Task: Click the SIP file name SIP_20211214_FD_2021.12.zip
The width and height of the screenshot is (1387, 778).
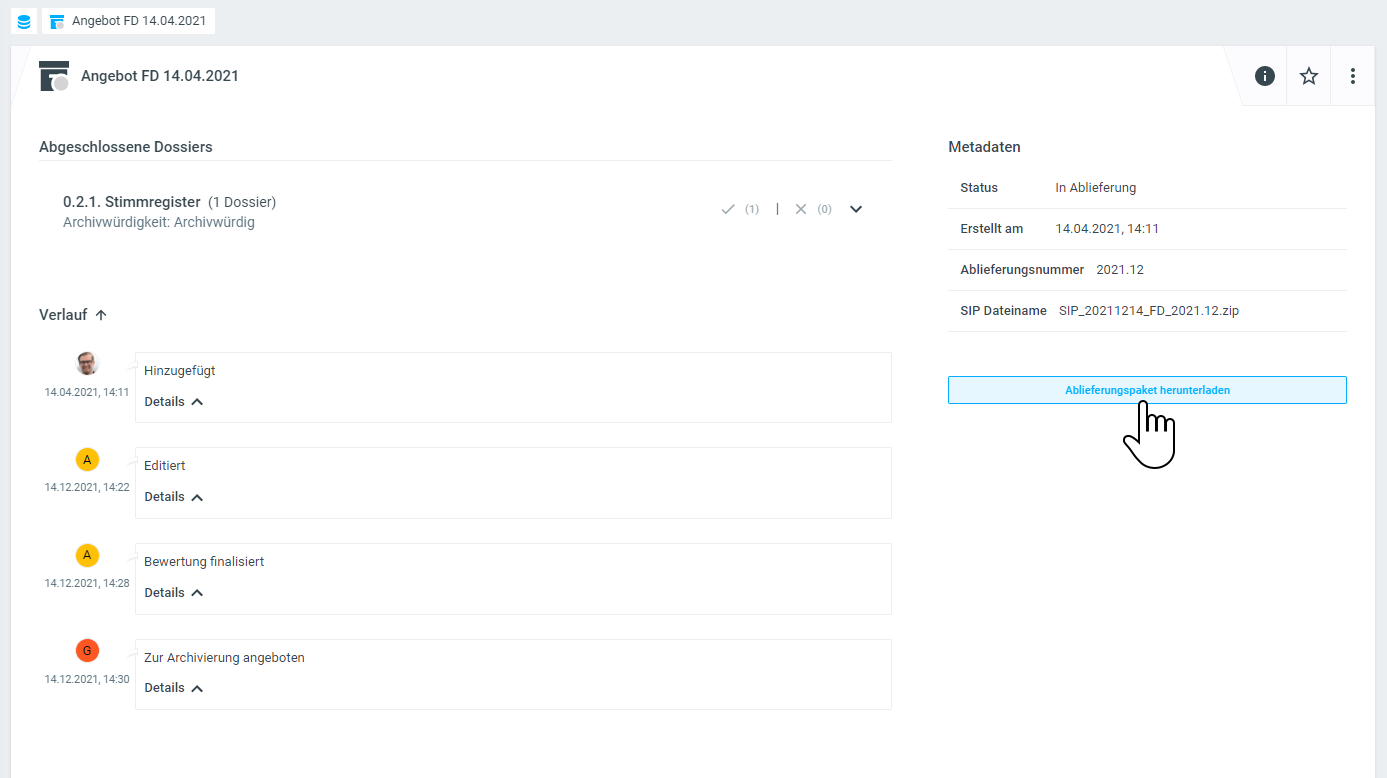Action: tap(1148, 311)
